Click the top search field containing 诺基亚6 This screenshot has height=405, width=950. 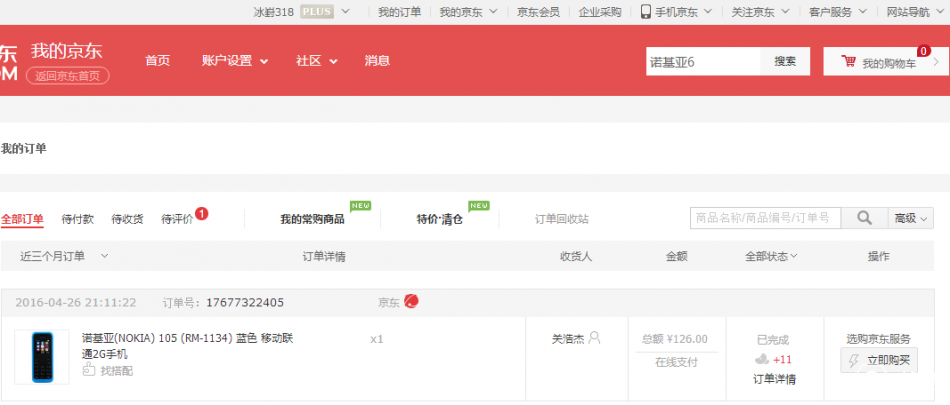pyautogui.click(x=703, y=61)
